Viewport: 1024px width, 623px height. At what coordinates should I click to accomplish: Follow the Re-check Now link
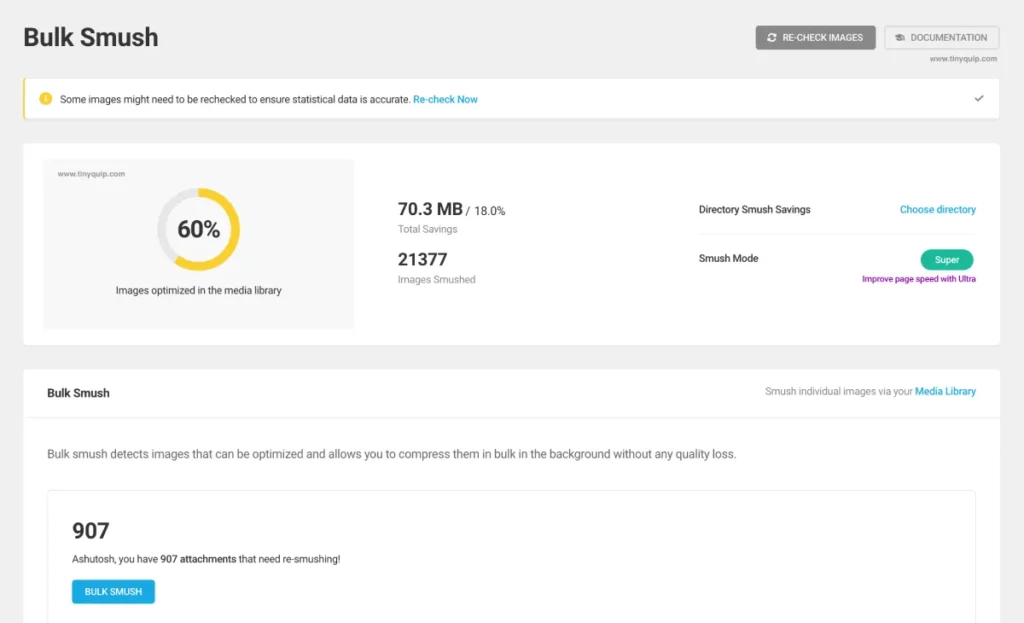tap(445, 99)
